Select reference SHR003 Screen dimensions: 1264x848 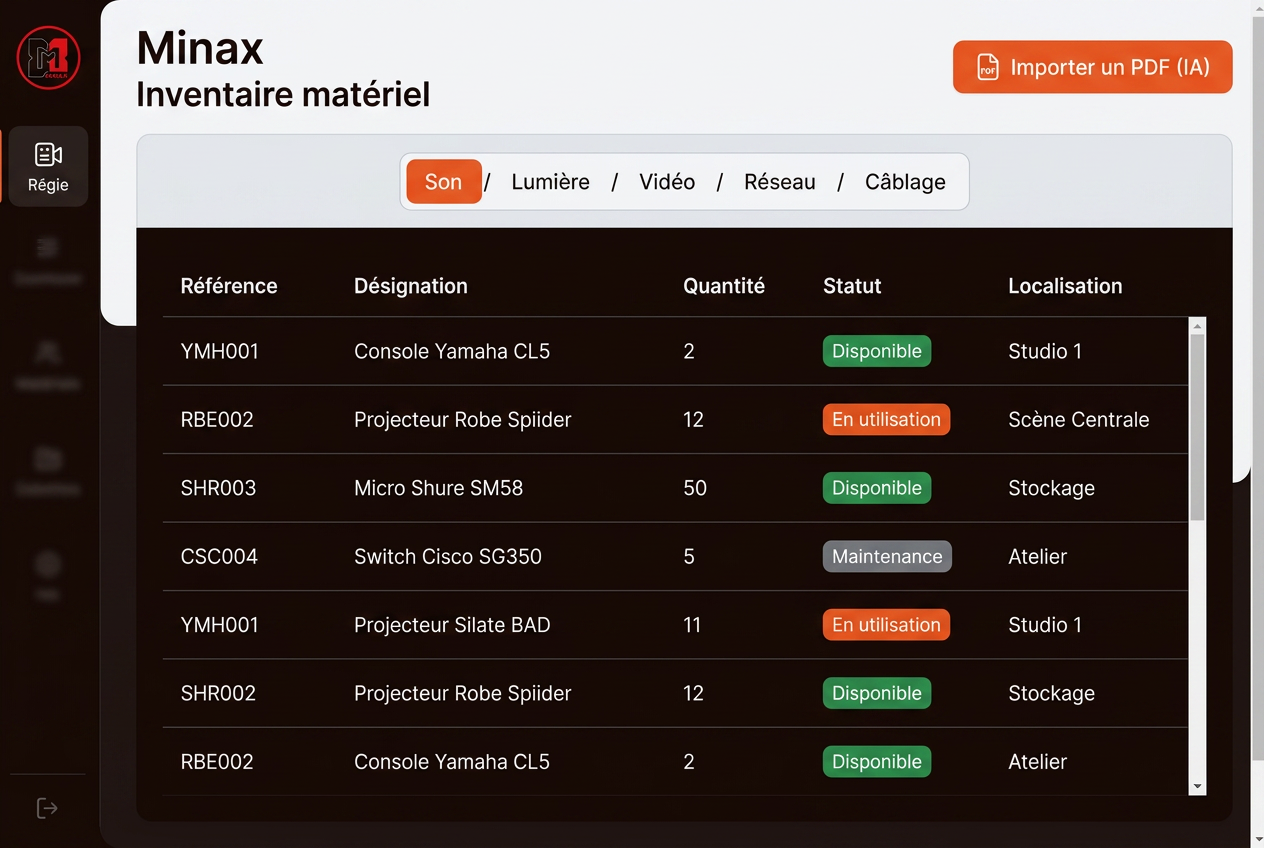tap(218, 488)
